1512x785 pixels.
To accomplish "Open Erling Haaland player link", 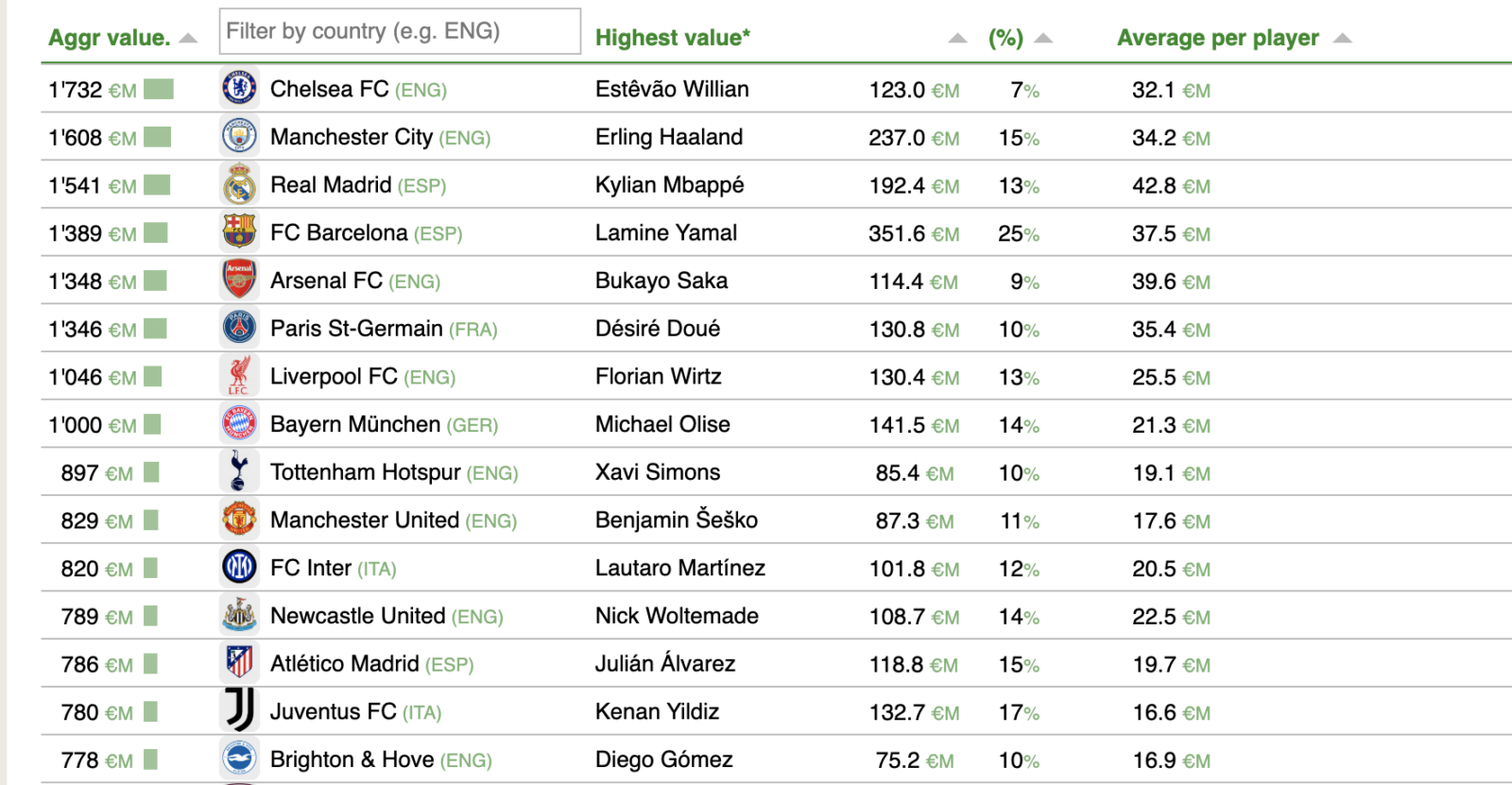I will [669, 137].
